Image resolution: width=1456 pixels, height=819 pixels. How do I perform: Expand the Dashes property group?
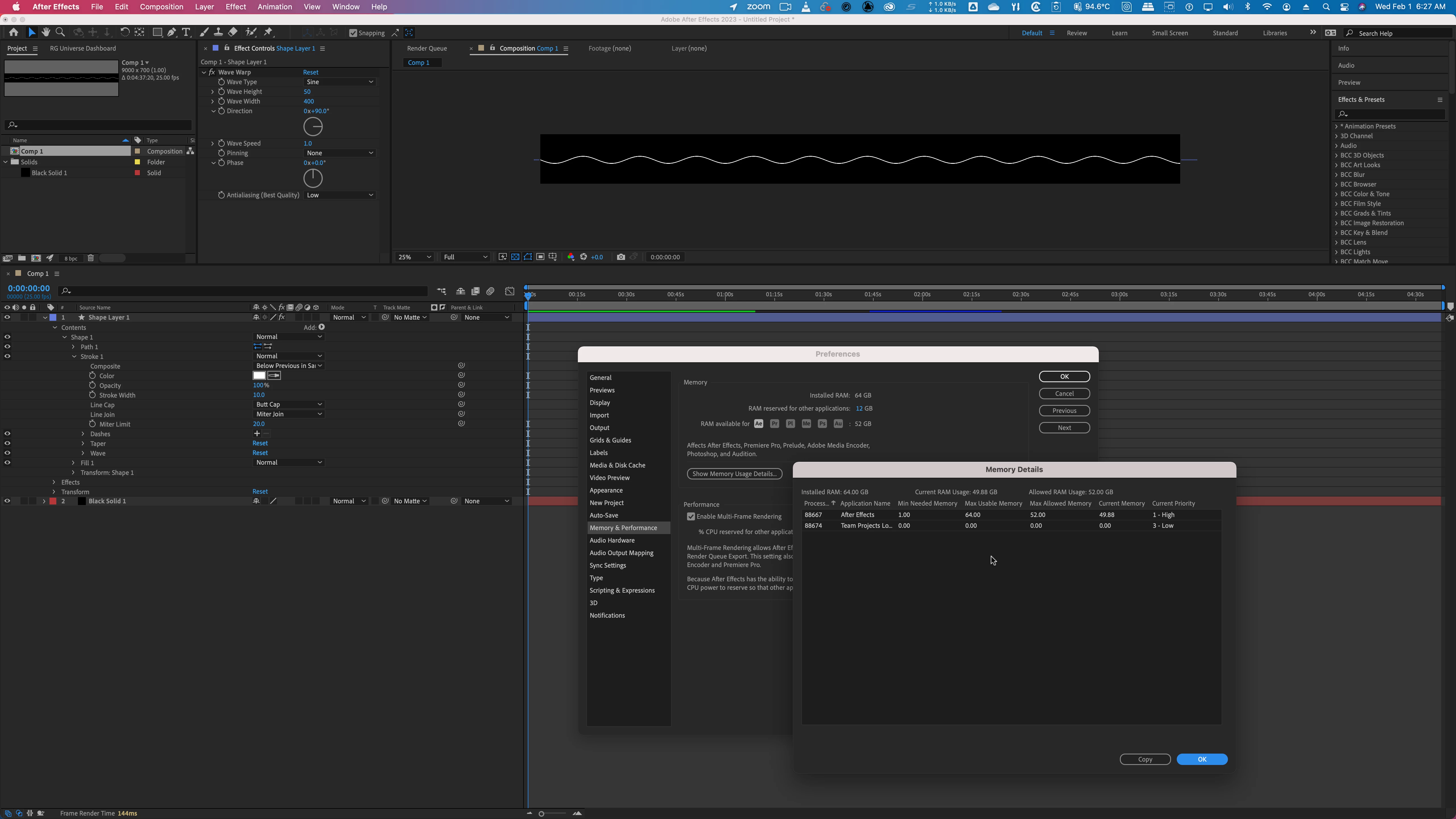tap(83, 434)
